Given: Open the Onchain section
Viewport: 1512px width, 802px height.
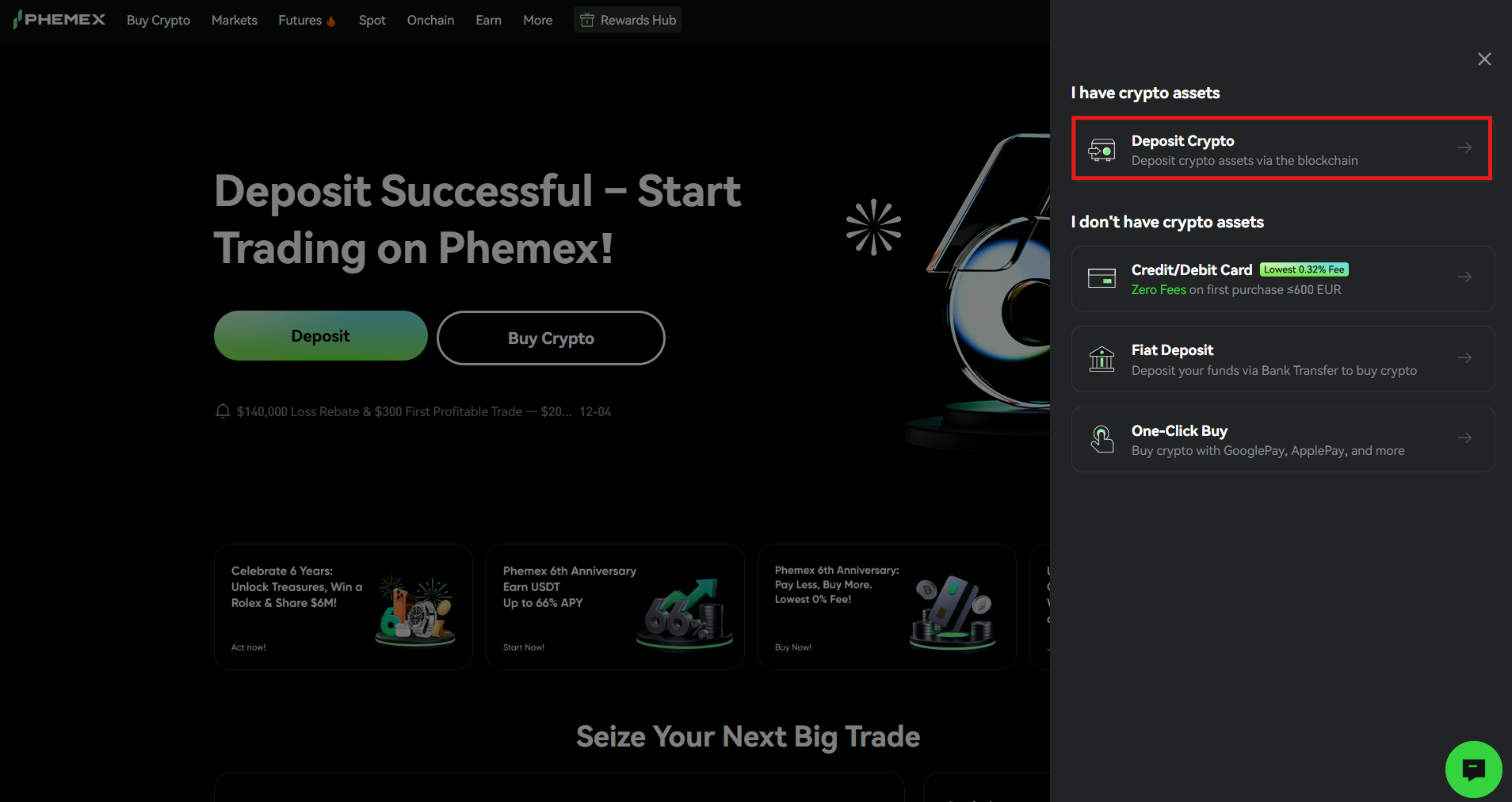Looking at the screenshot, I should click(430, 20).
